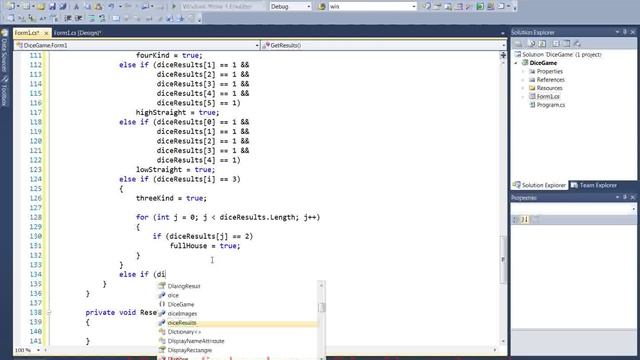The width and height of the screenshot is (640, 360).
Task: Click the Toggle bookmark icon in text editor toolbar
Action: 116,18
